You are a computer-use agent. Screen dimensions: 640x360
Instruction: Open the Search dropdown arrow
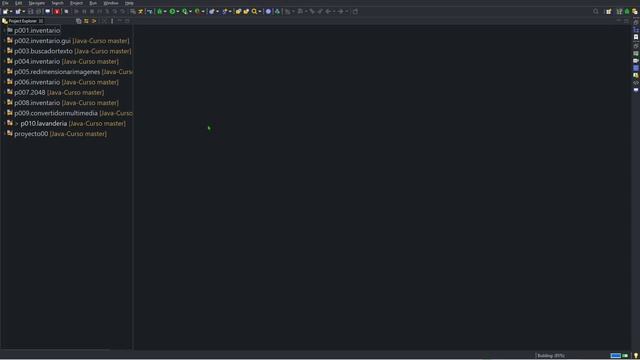(260, 11)
